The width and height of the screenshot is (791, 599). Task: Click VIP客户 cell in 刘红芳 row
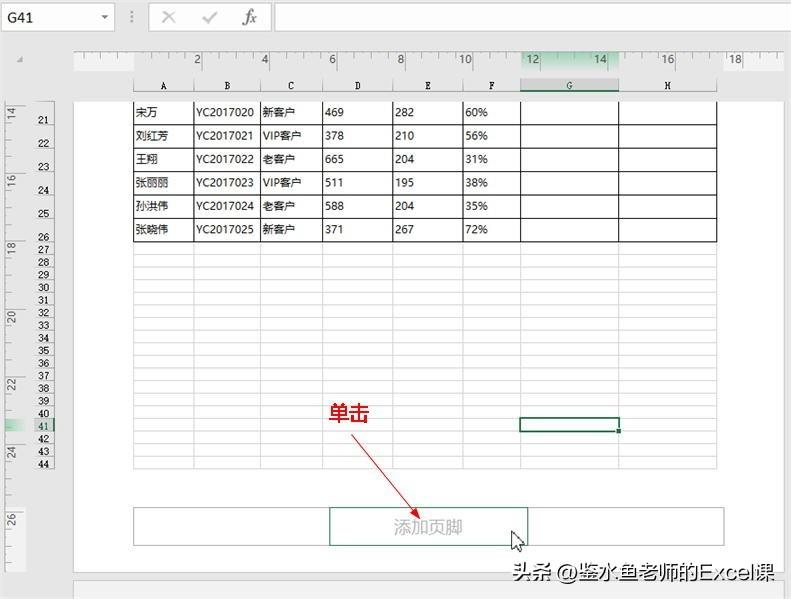coord(291,136)
